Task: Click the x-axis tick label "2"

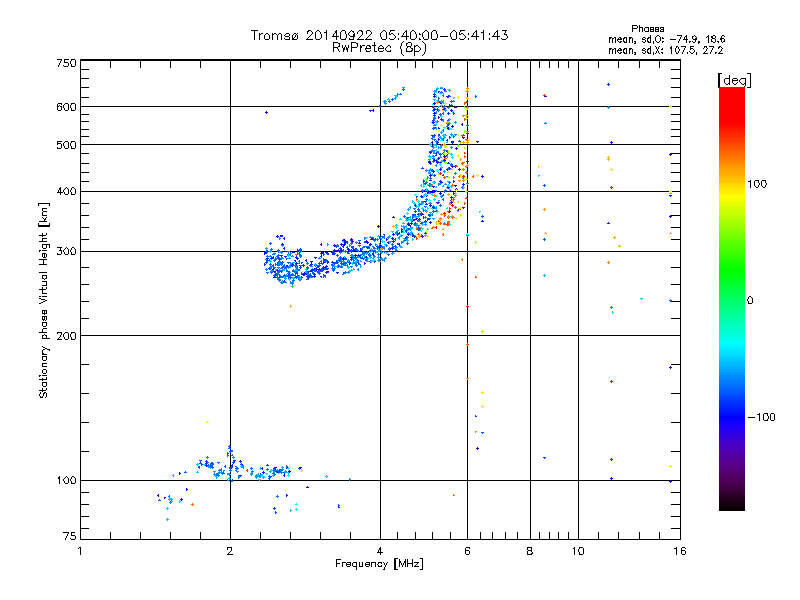Action: pyautogui.click(x=230, y=551)
